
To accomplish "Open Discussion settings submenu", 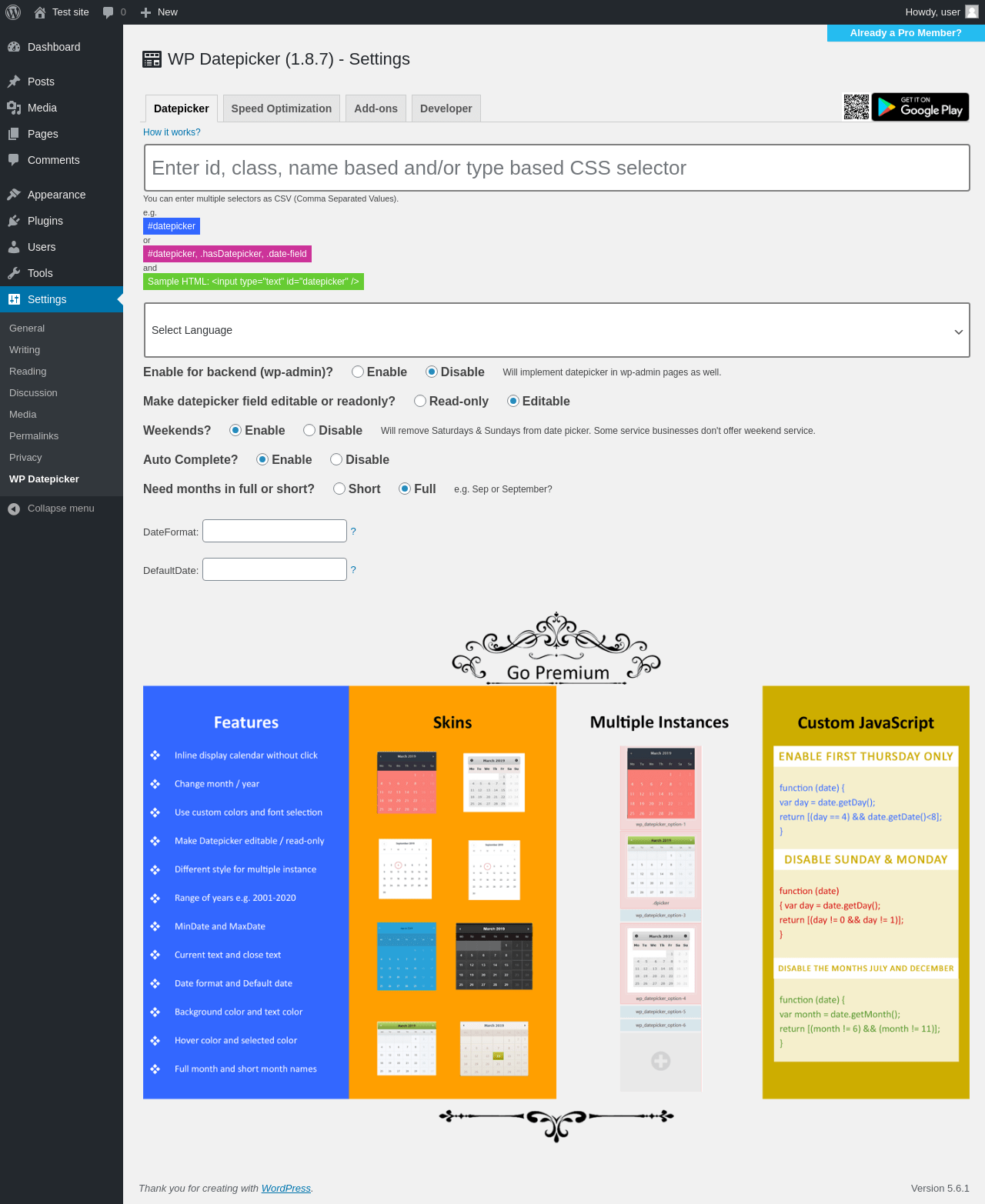I will point(33,393).
